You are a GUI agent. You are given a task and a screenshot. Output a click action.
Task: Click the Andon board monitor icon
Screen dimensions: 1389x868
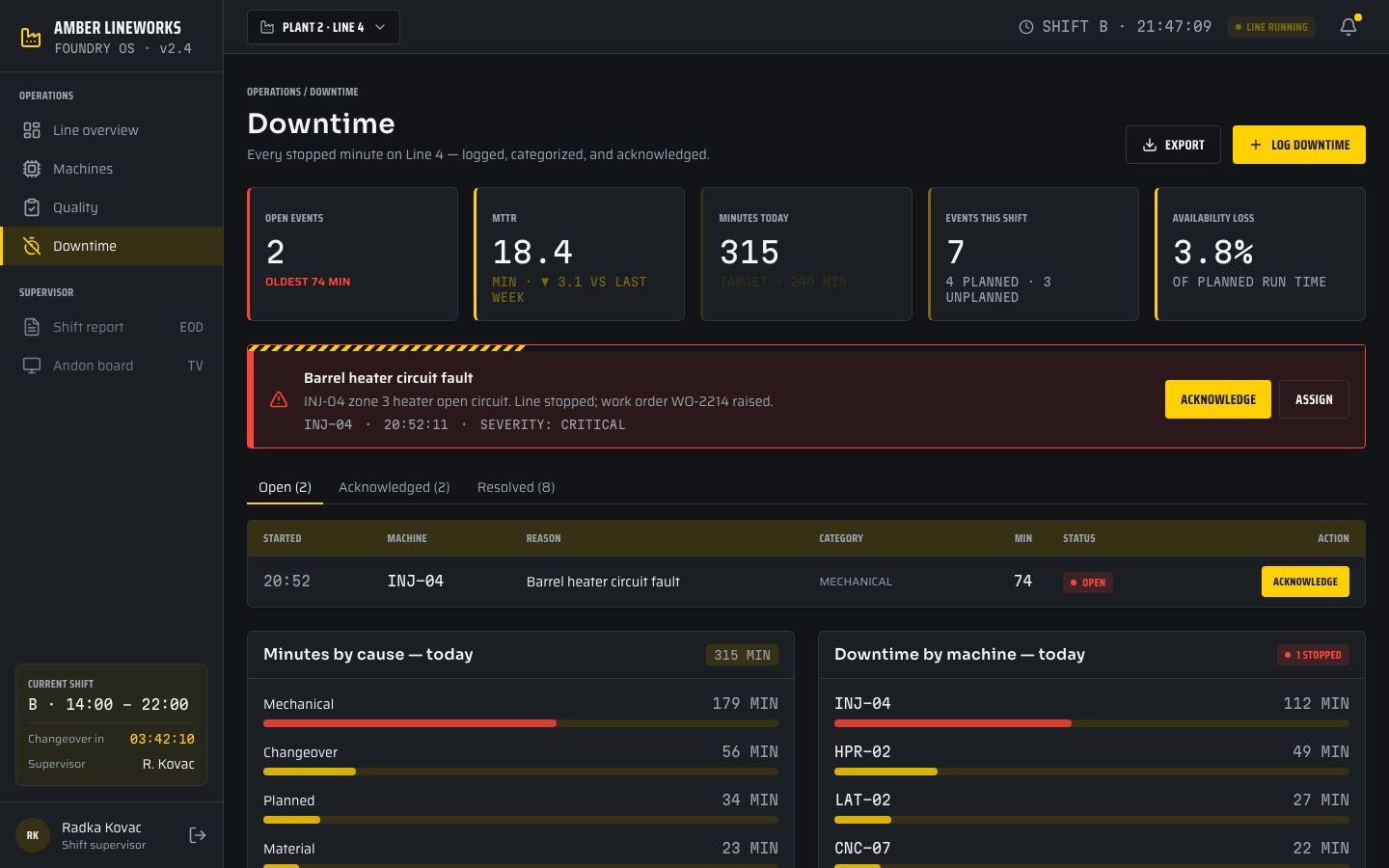coord(32,366)
